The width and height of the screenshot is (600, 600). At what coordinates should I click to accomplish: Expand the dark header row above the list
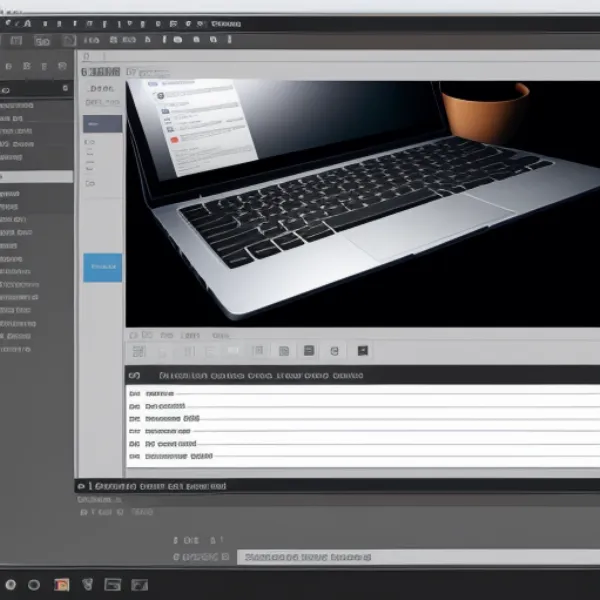(x=136, y=375)
